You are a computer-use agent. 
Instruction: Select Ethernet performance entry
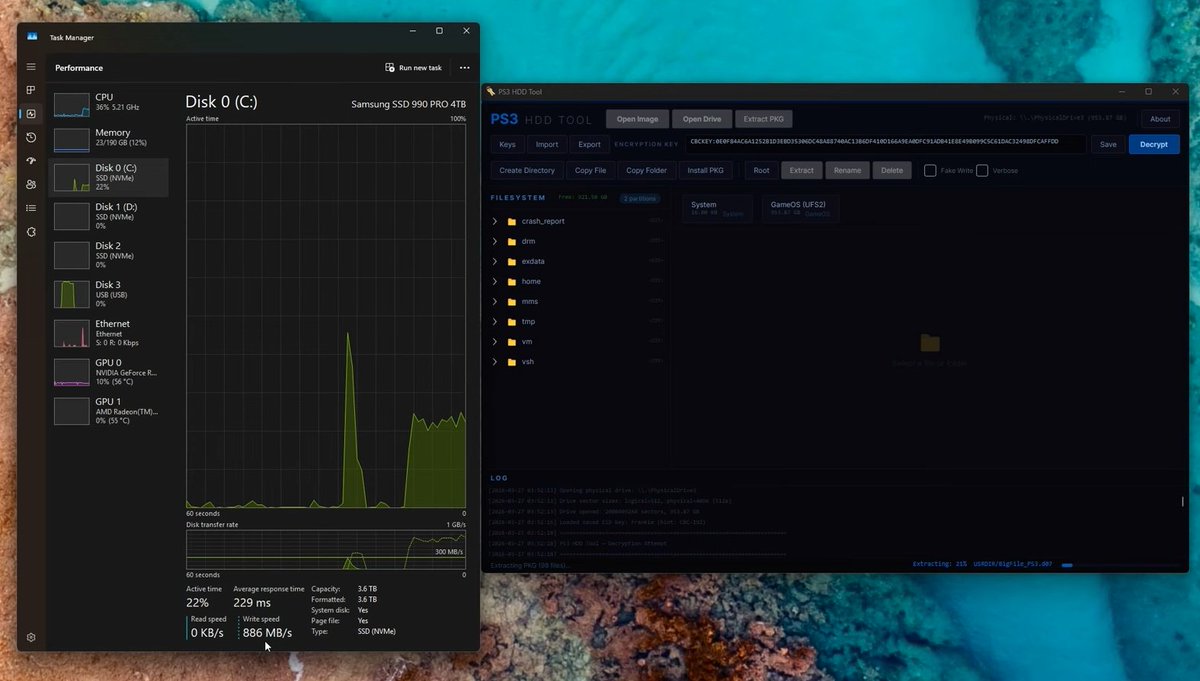click(109, 333)
